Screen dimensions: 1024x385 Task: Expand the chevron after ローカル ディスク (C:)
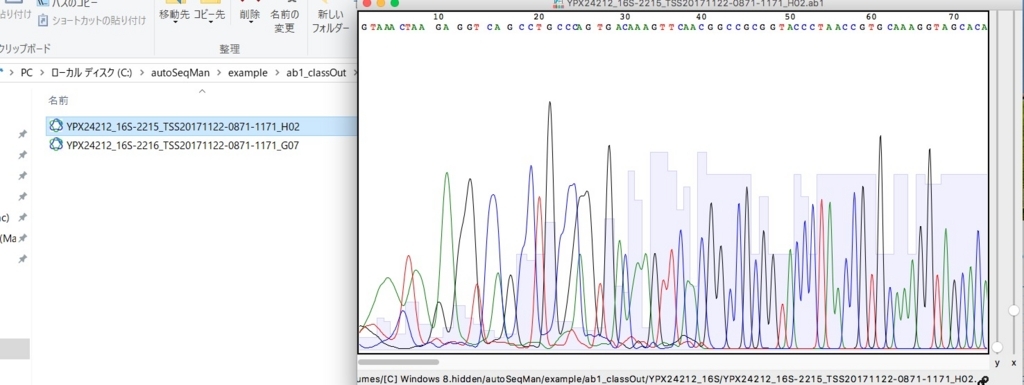[x=141, y=73]
